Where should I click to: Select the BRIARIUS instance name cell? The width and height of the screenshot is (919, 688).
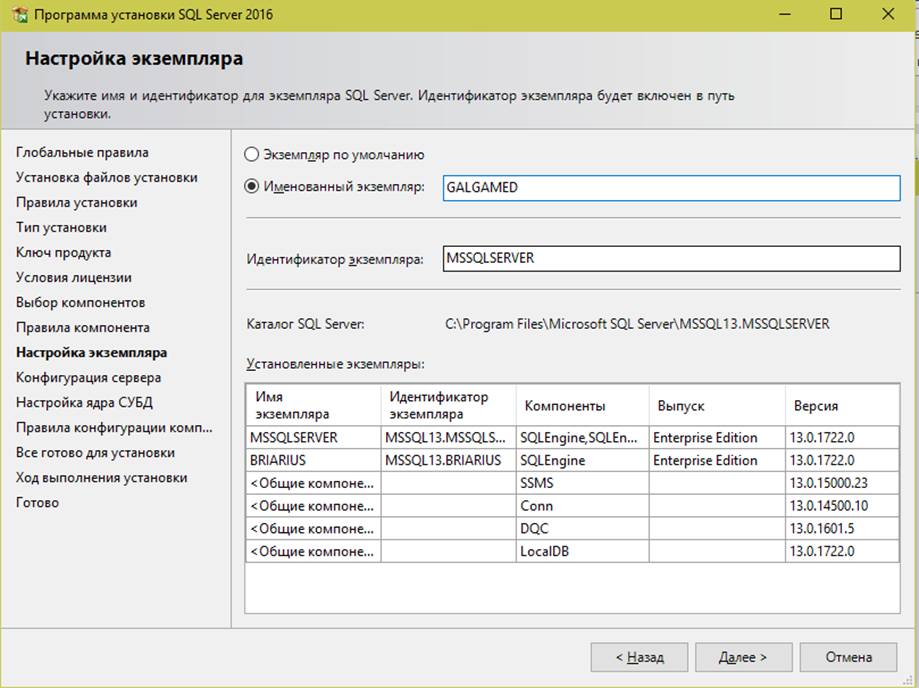[x=314, y=461]
